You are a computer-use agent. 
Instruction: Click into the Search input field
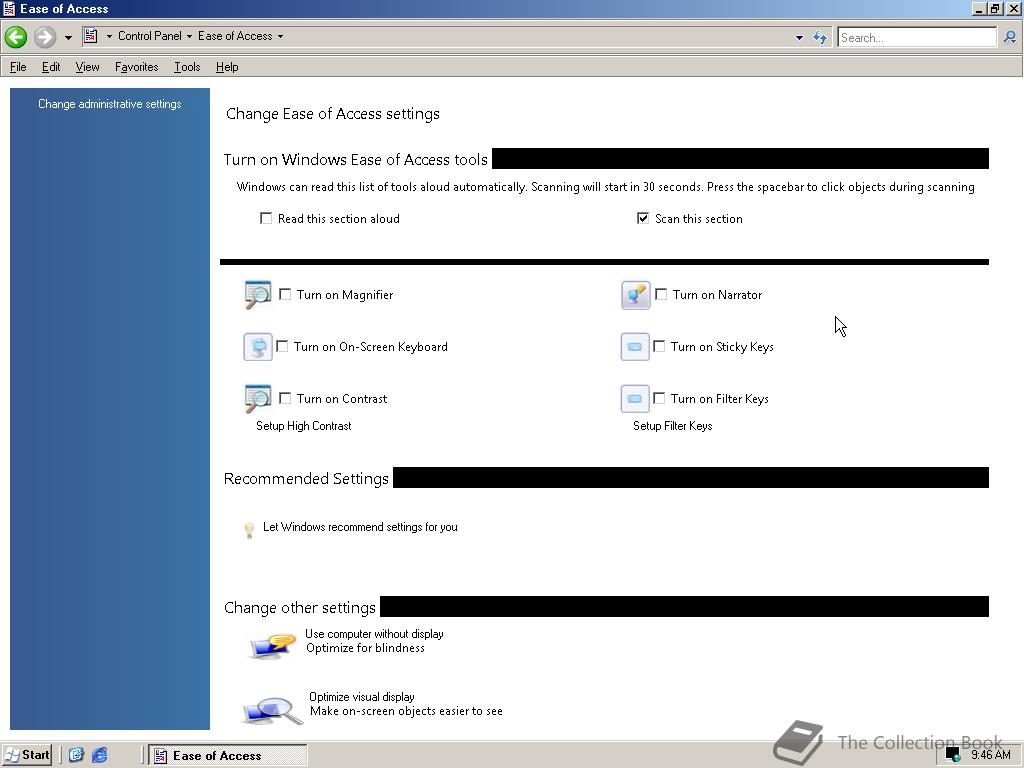917,37
